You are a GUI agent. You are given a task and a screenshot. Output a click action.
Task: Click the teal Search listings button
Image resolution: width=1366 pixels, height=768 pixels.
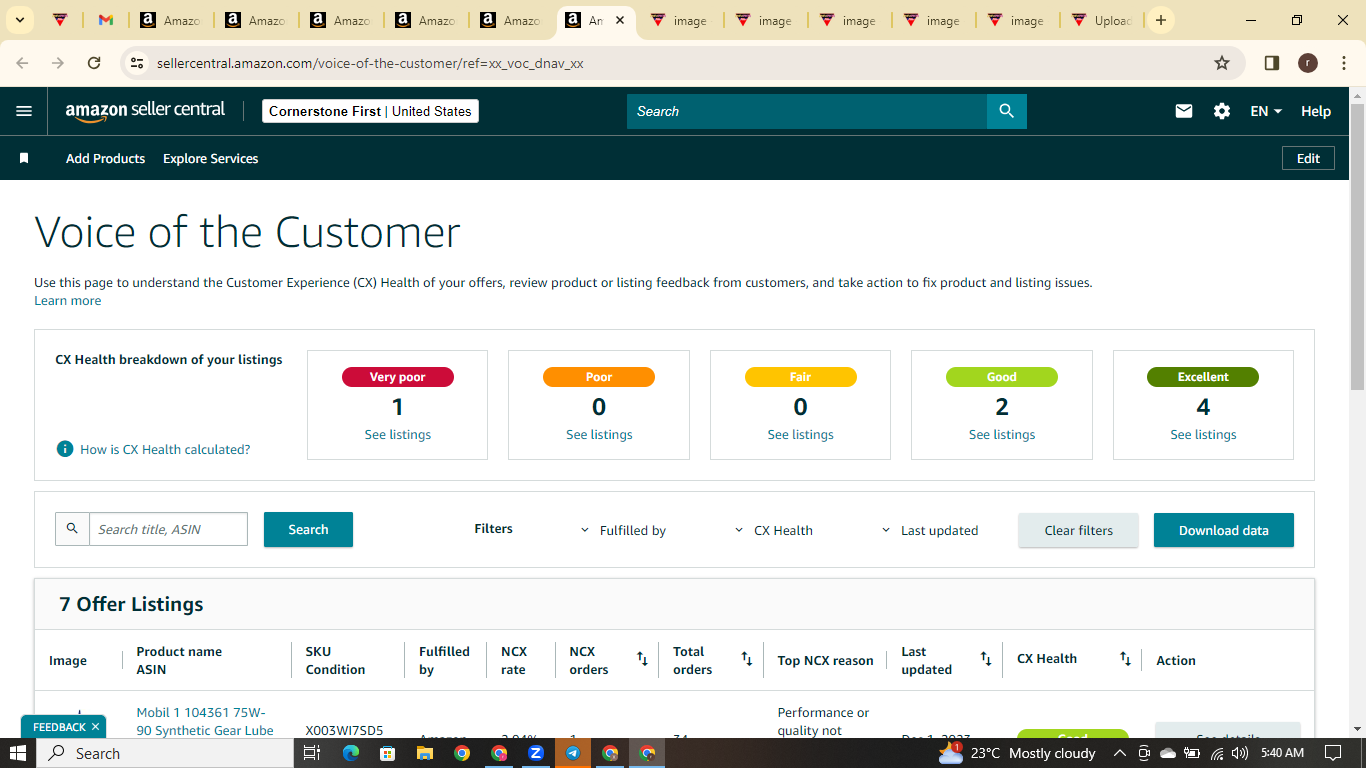coord(308,529)
